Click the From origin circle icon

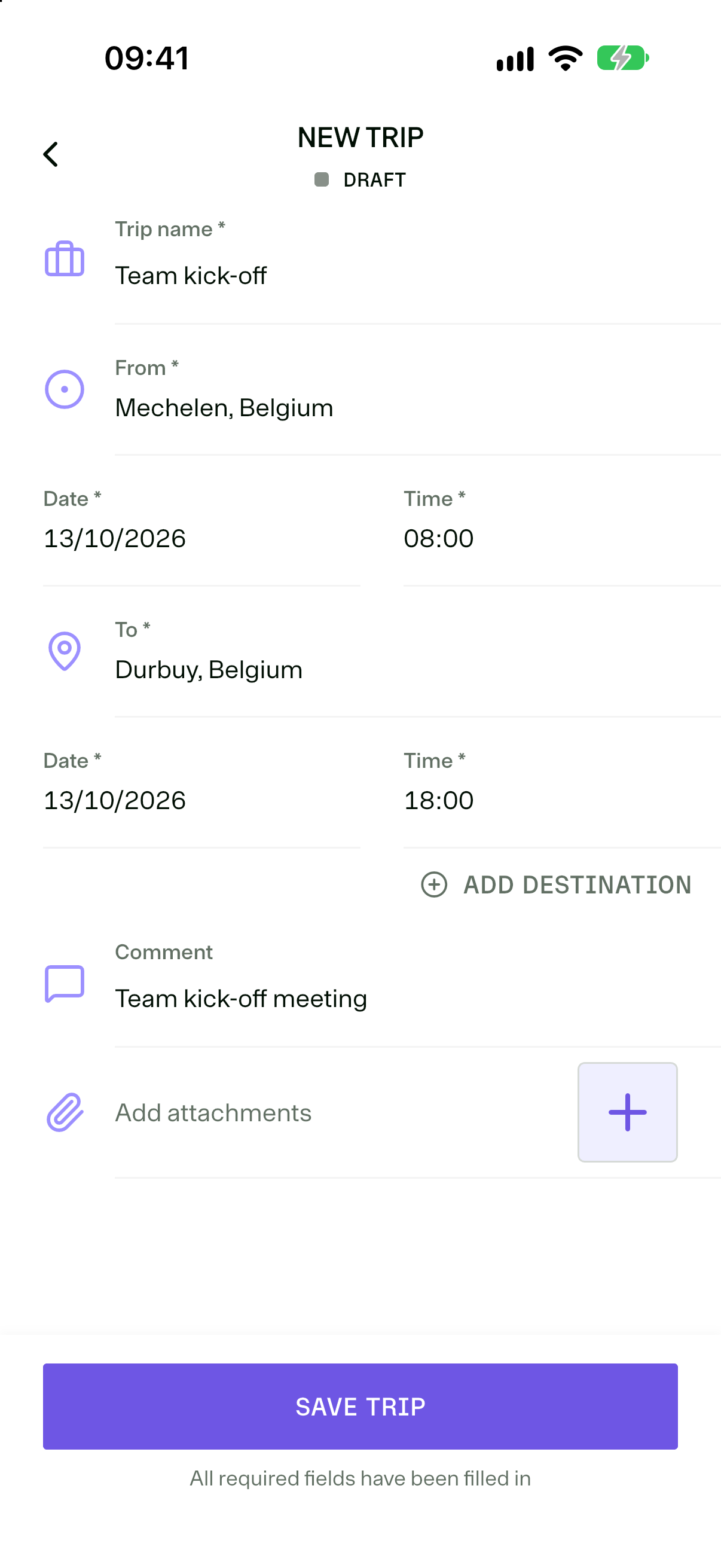tap(65, 389)
